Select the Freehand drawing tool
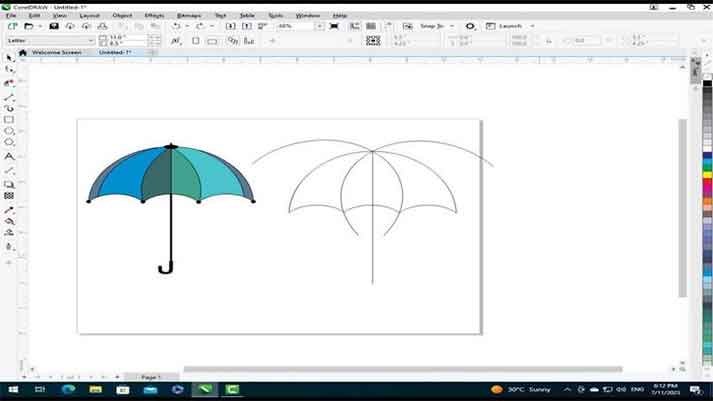This screenshot has height=401, width=713. point(9,98)
